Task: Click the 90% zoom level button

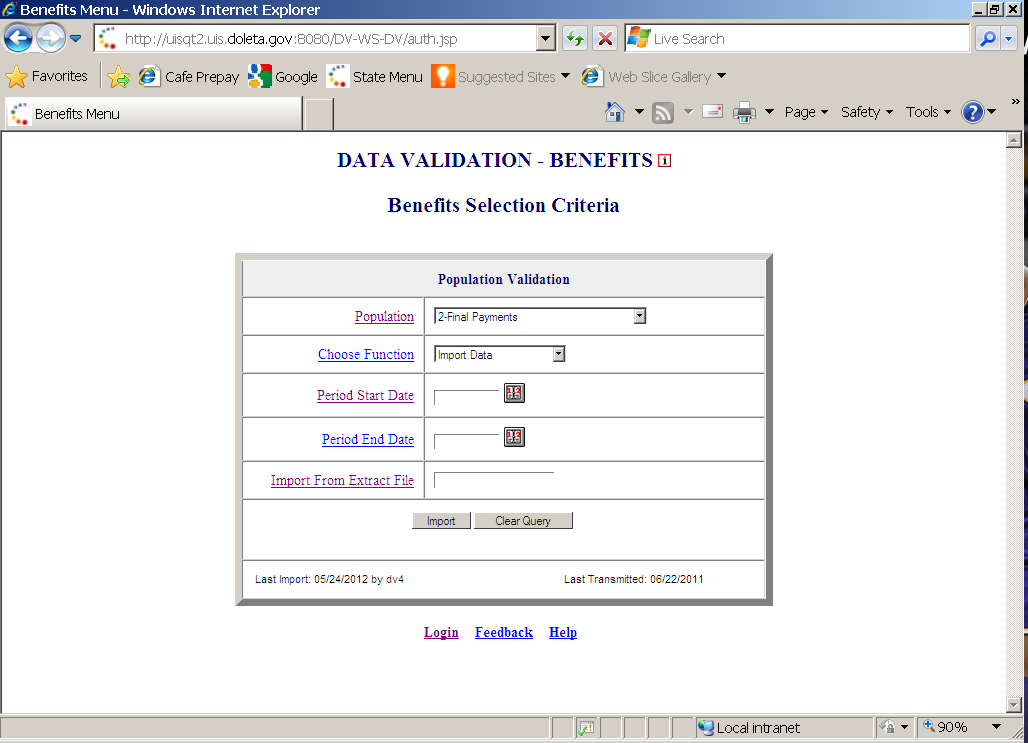Action: [946, 727]
